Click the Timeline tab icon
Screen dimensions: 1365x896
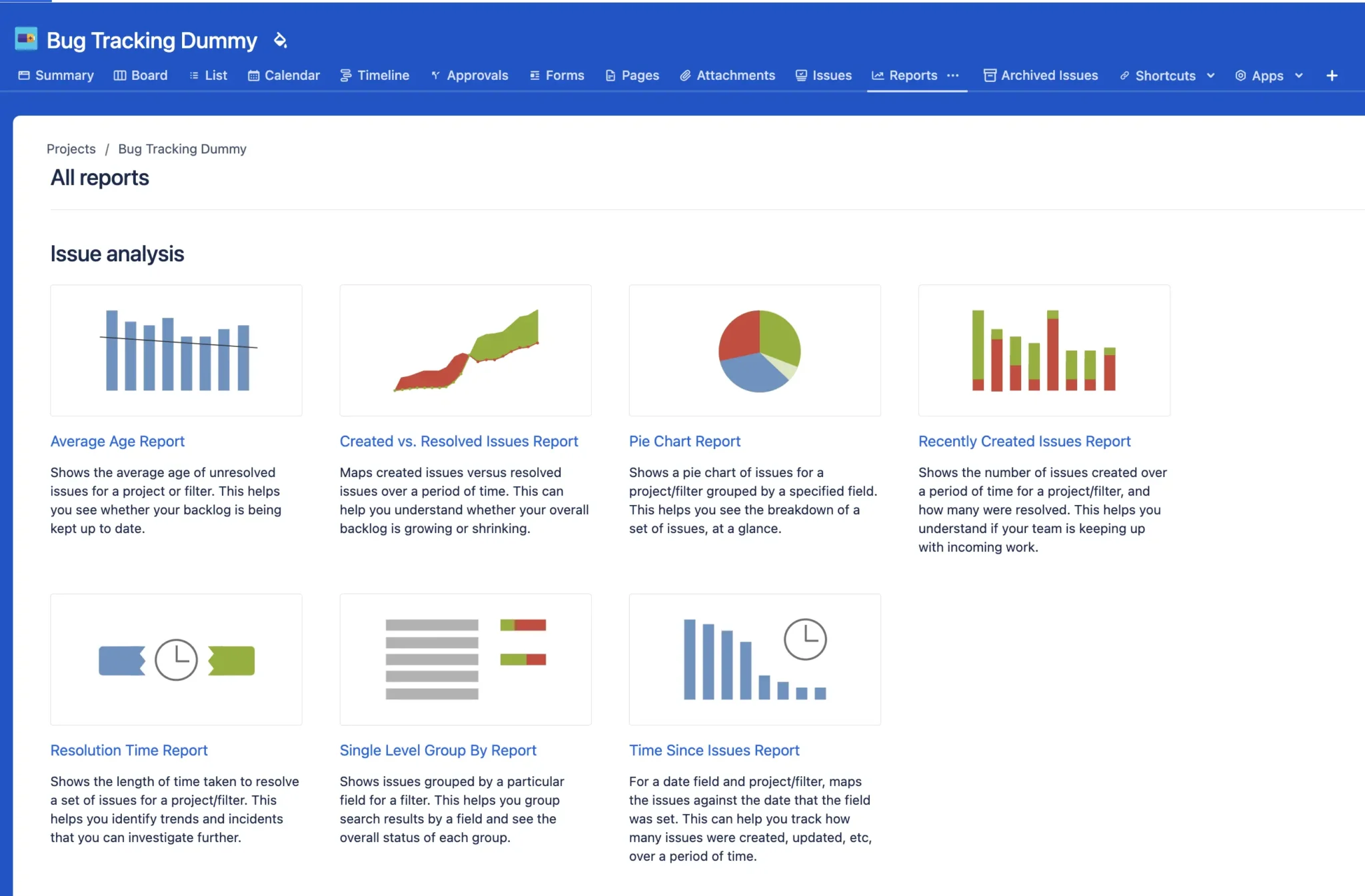[346, 75]
